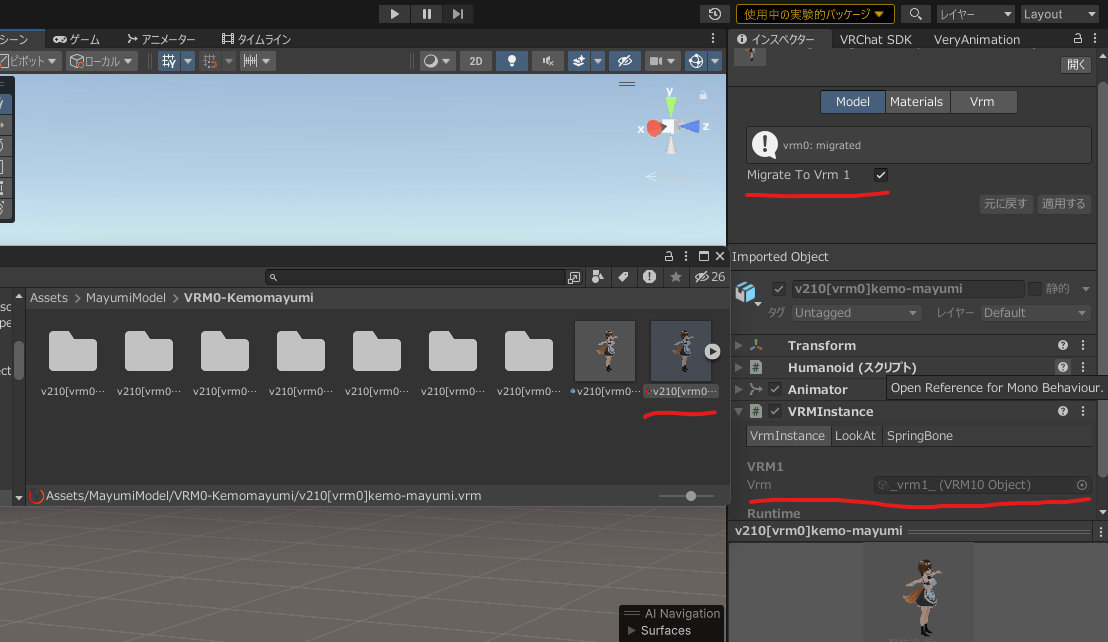Screen dimensions: 1108x642
Task: Mute scene audio with the speaker icon
Action: 548,61
